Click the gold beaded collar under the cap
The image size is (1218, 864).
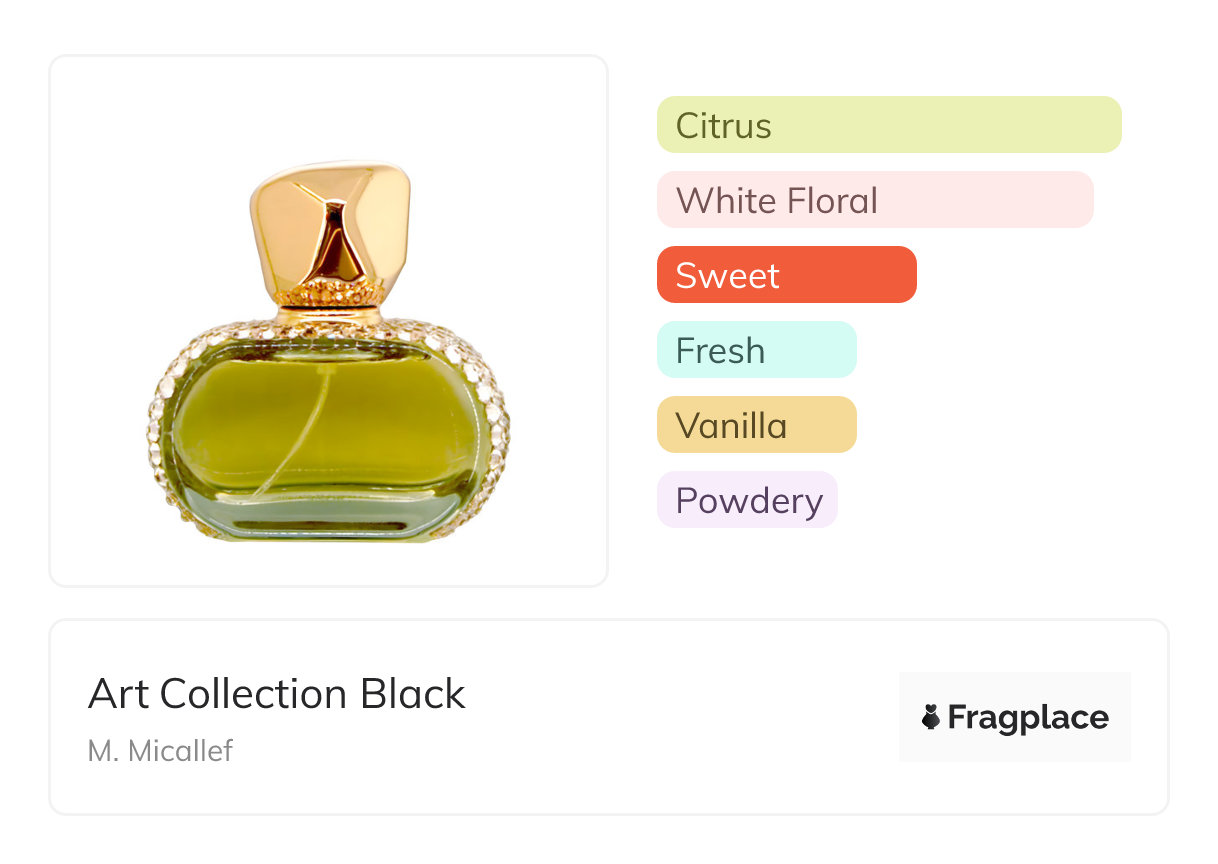click(x=329, y=294)
